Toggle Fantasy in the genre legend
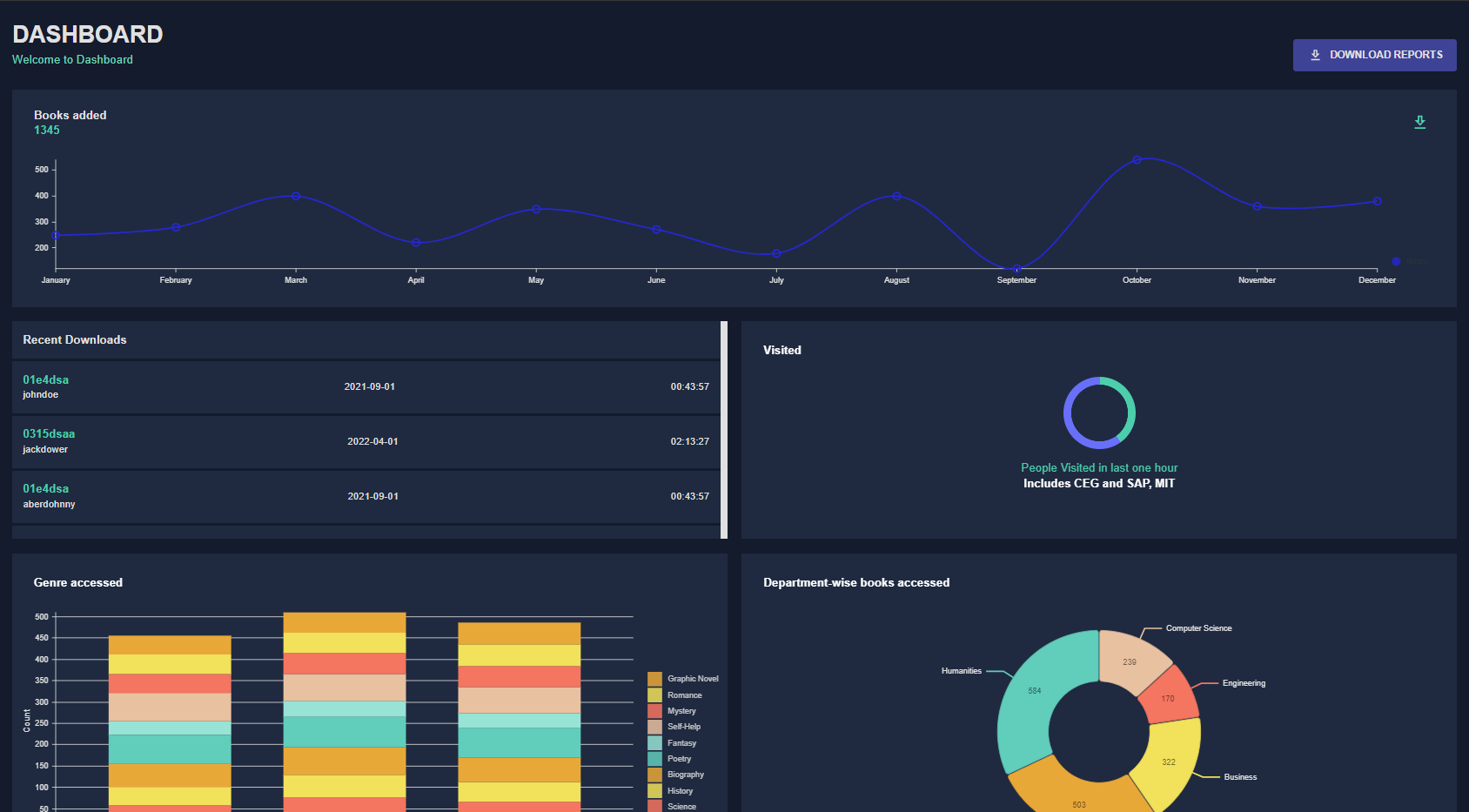Viewport: 1469px width, 812px height. click(x=672, y=743)
